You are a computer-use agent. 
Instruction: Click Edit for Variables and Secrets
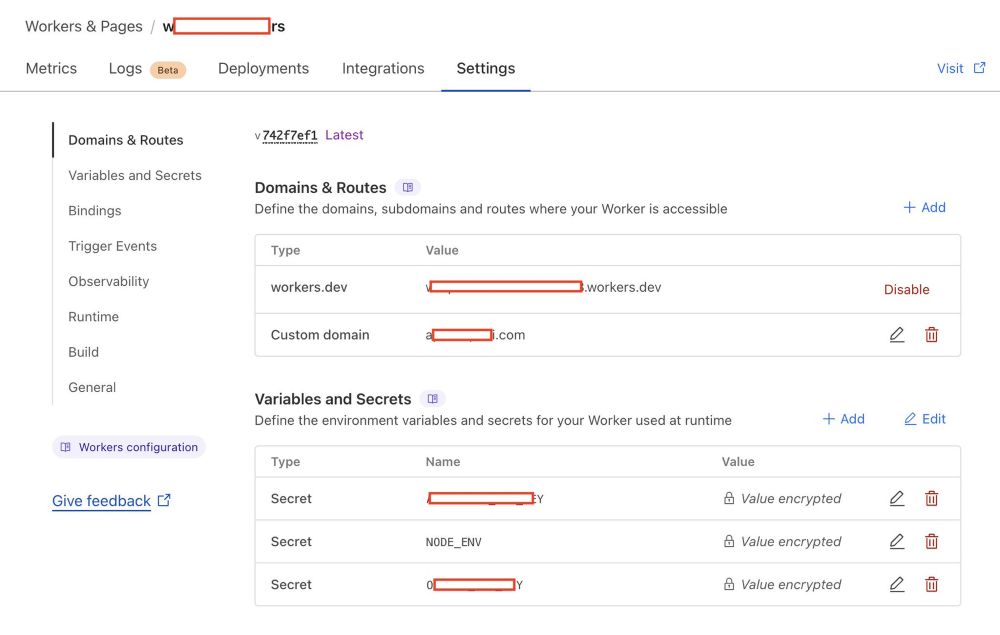point(924,419)
